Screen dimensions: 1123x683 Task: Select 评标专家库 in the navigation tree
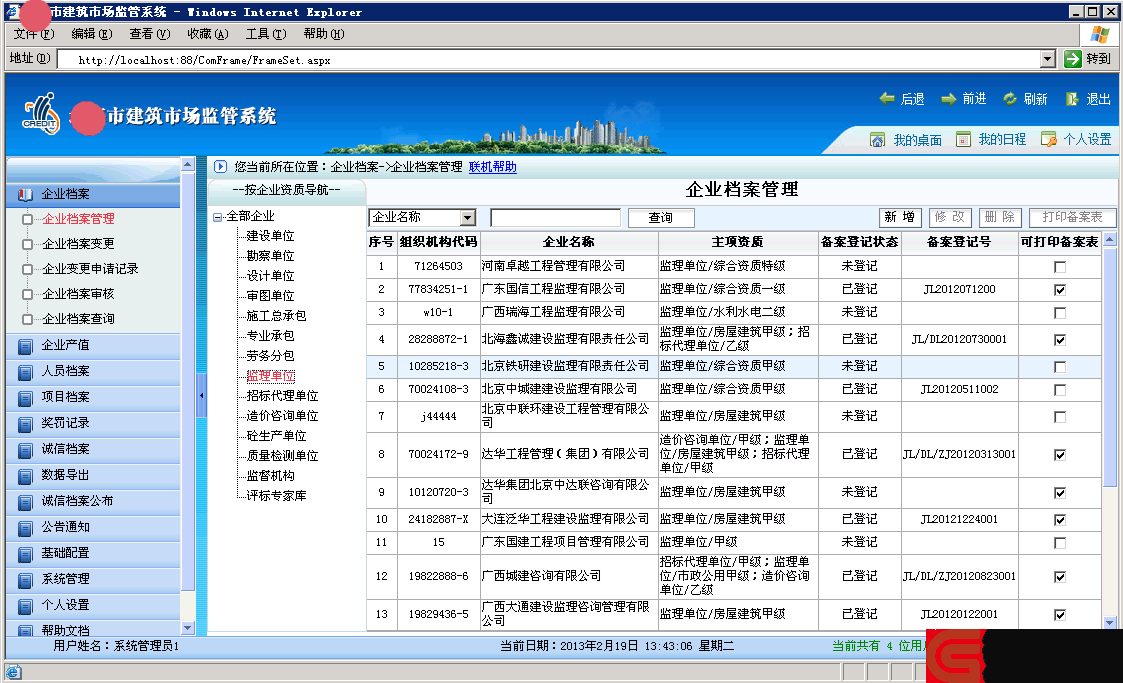tap(276, 495)
